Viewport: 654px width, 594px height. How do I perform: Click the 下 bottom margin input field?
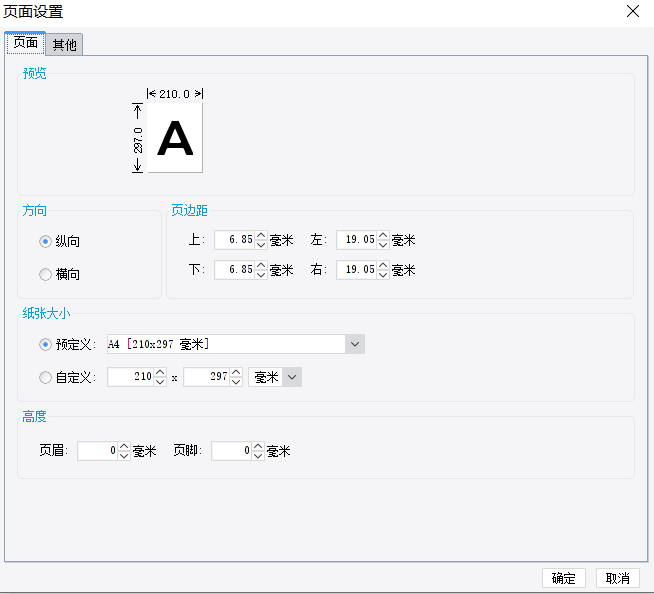pyautogui.click(x=235, y=270)
